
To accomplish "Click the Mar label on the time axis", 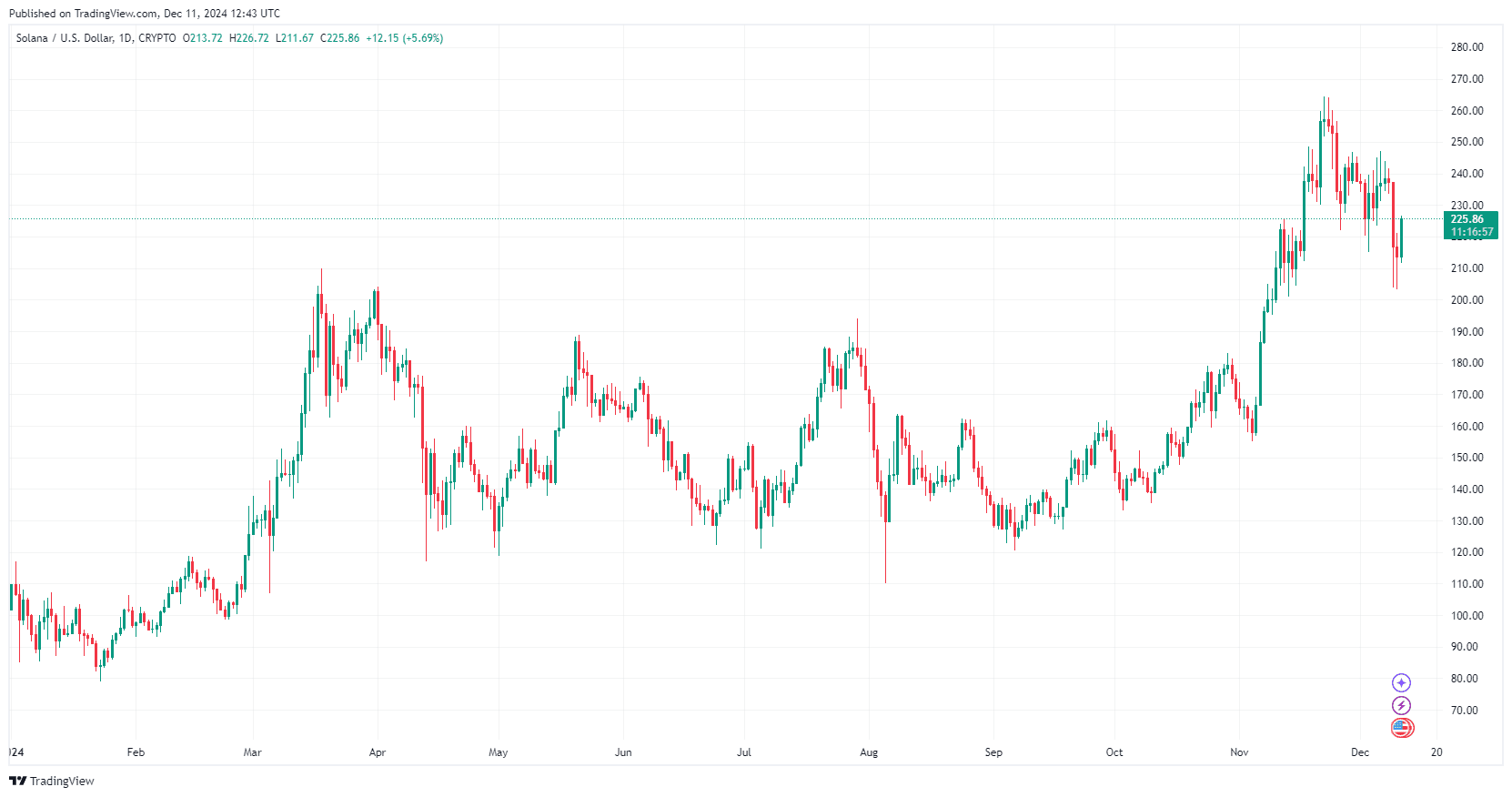I will tap(253, 752).
